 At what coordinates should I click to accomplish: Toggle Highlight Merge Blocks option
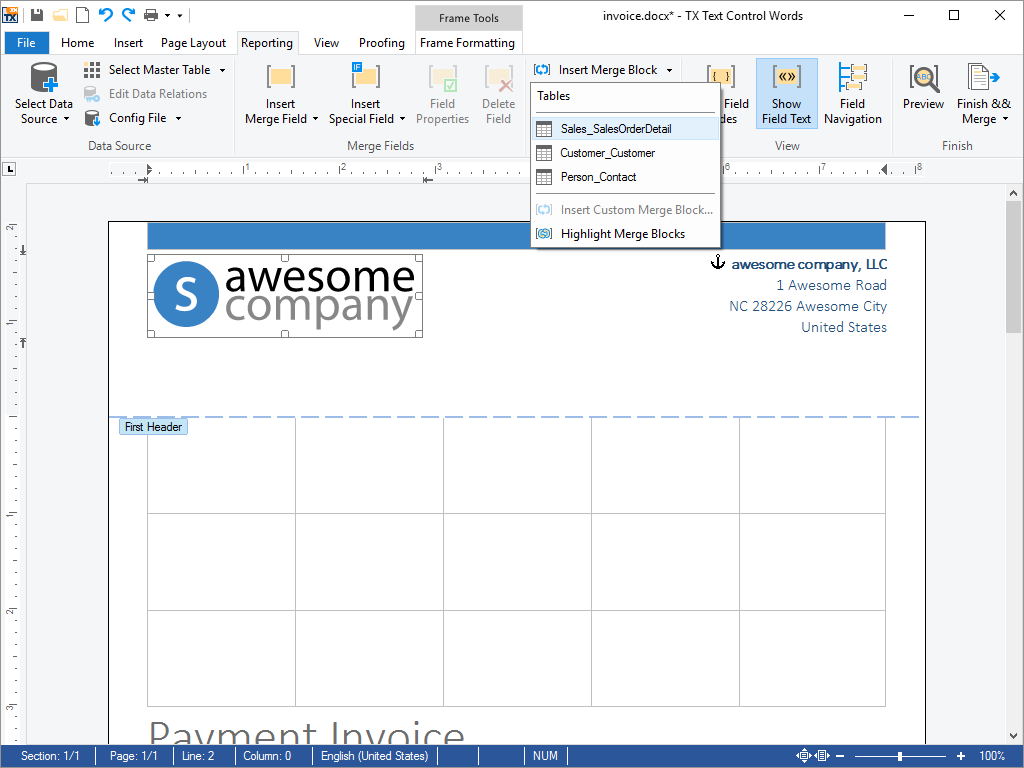(x=622, y=234)
